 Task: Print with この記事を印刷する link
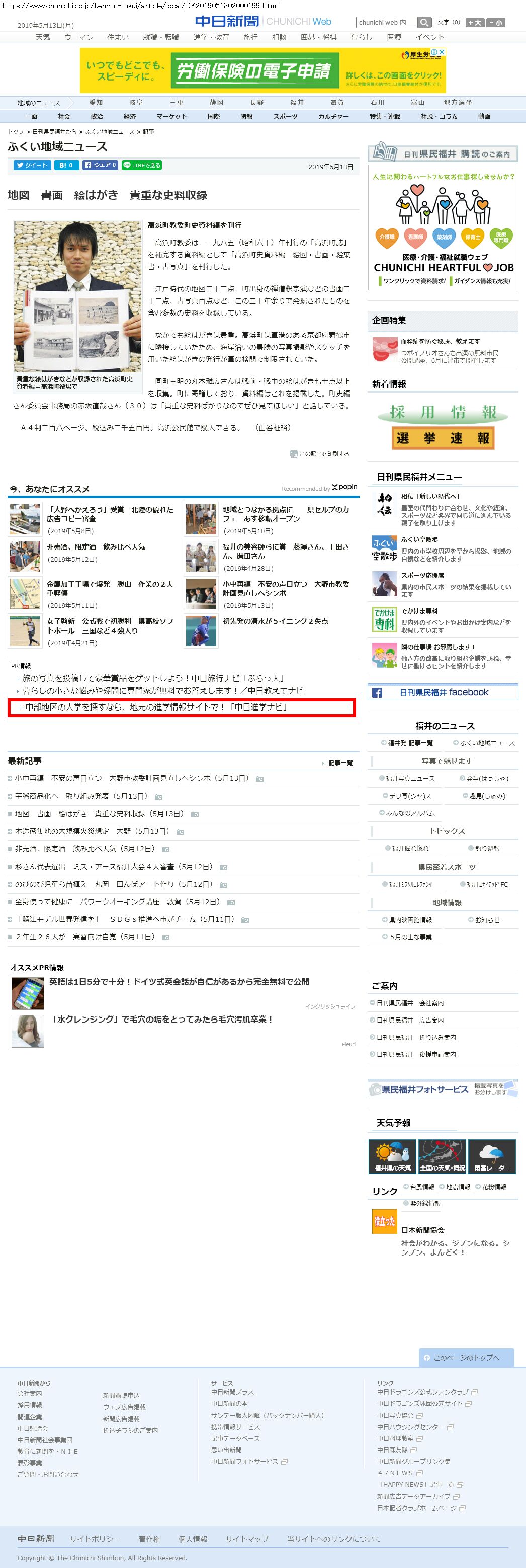coord(320,453)
